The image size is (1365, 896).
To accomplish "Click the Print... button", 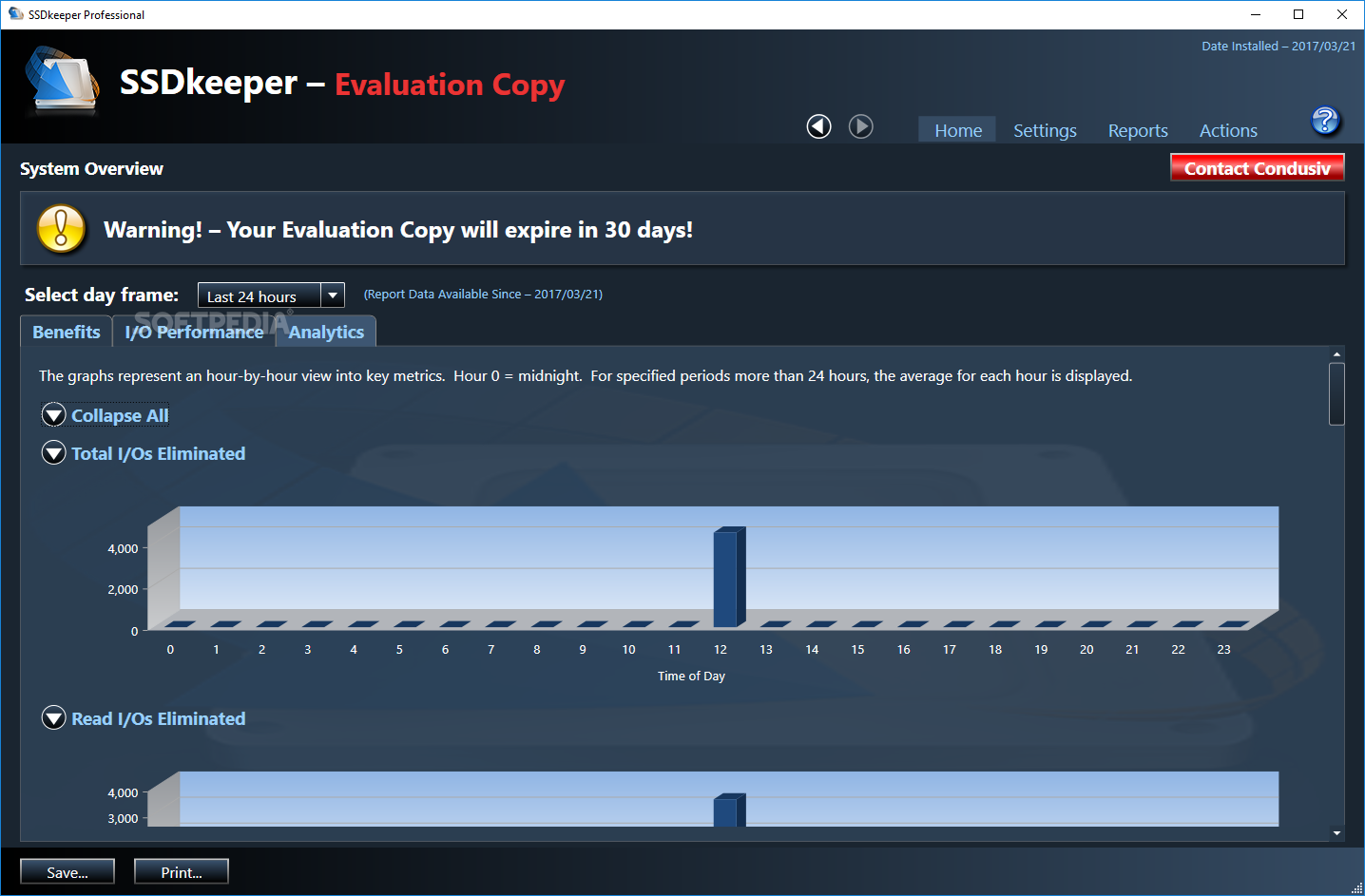I will tap(182, 872).
